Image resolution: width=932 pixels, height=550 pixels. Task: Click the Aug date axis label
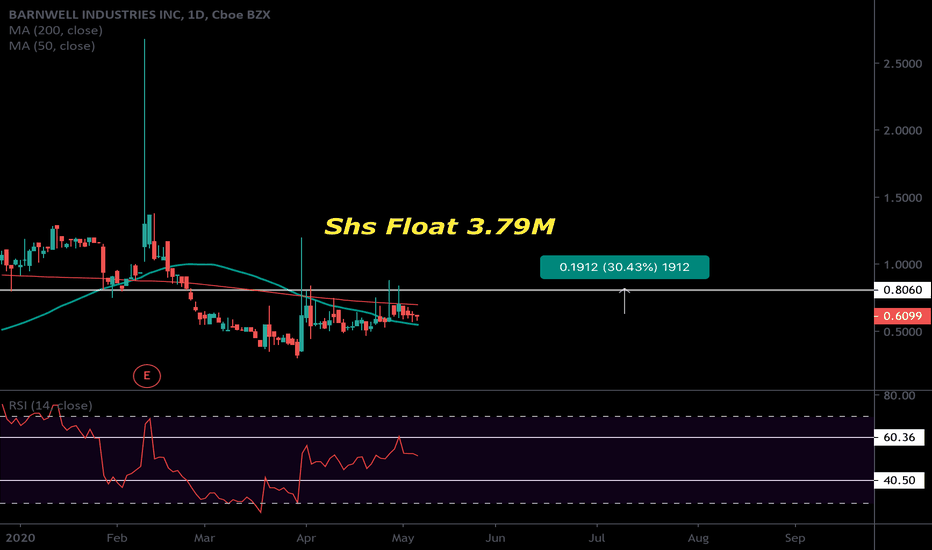click(x=698, y=538)
